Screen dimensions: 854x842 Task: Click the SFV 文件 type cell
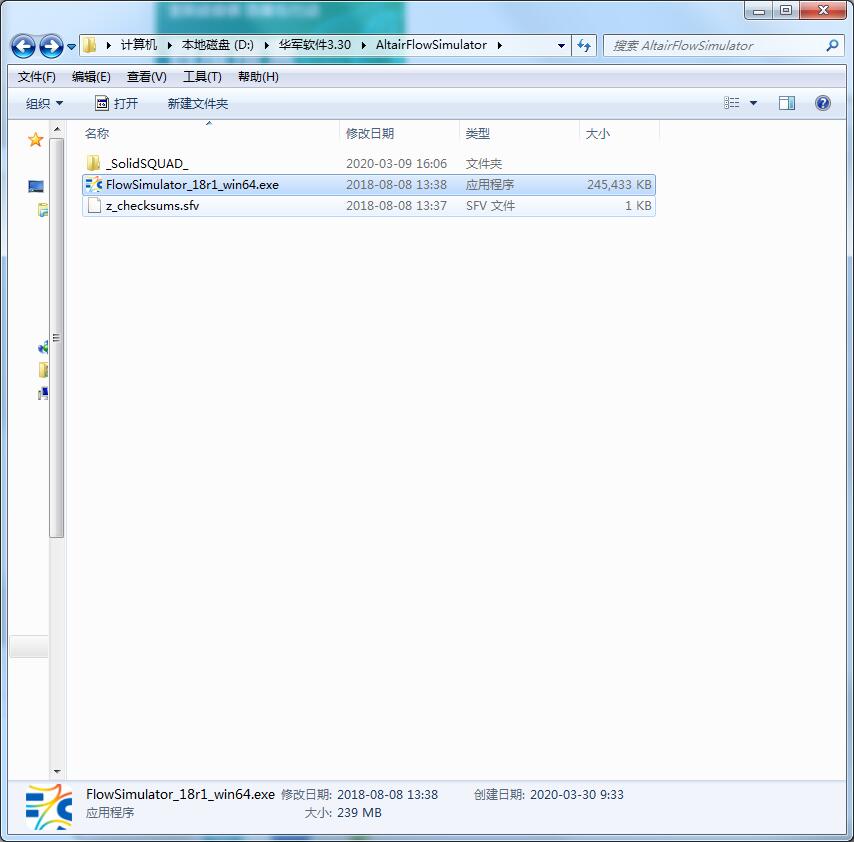point(490,205)
